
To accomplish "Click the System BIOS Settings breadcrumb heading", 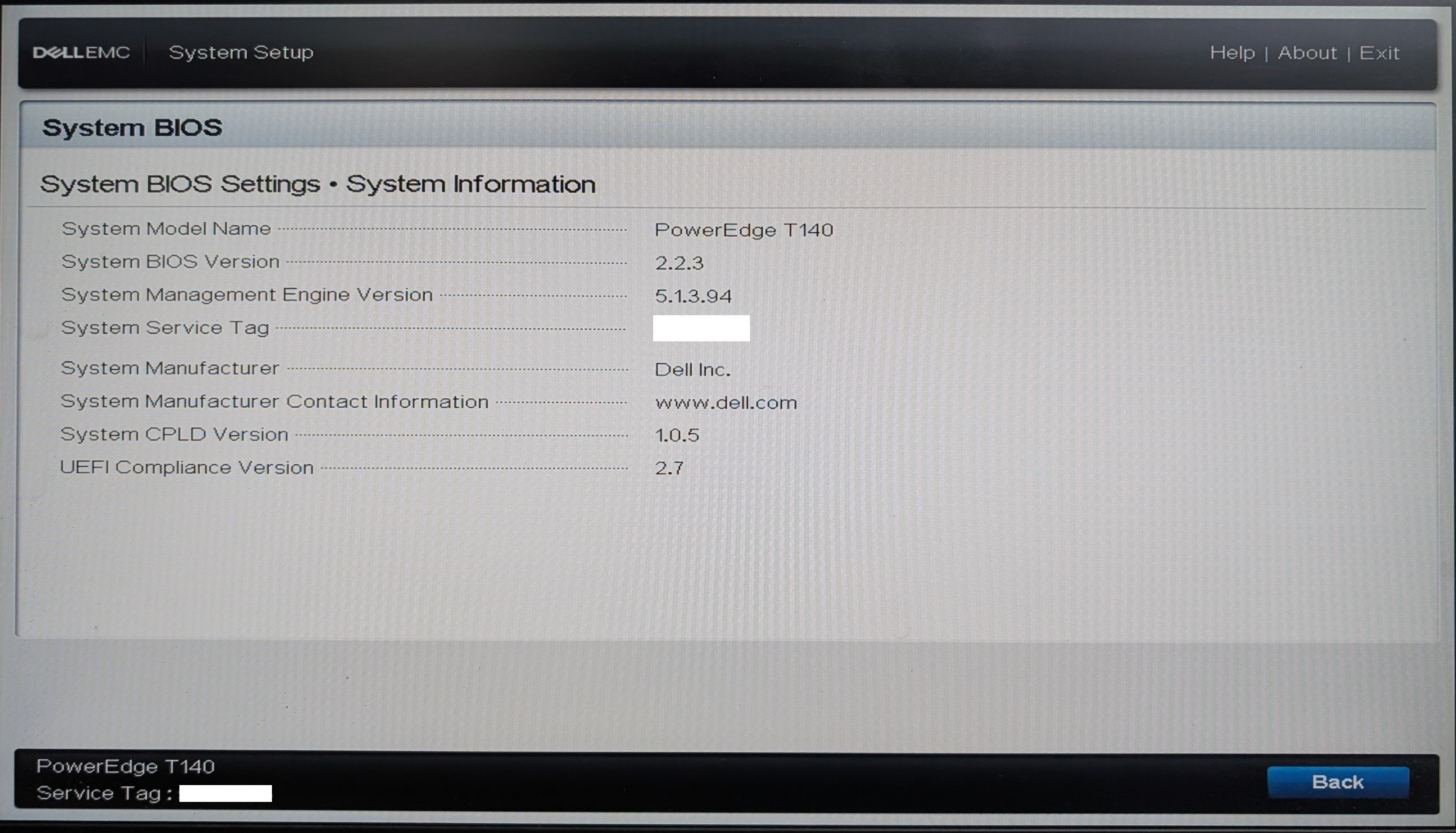I will 318,184.
